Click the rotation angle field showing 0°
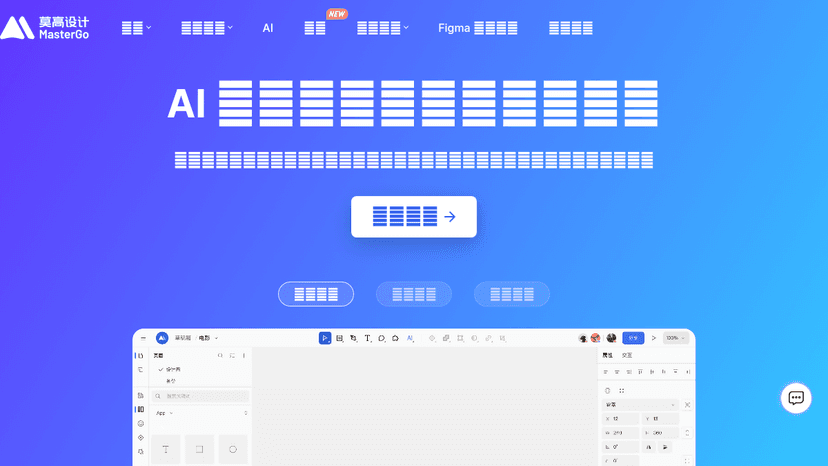Viewport: 828px width, 466px height. pos(620,447)
